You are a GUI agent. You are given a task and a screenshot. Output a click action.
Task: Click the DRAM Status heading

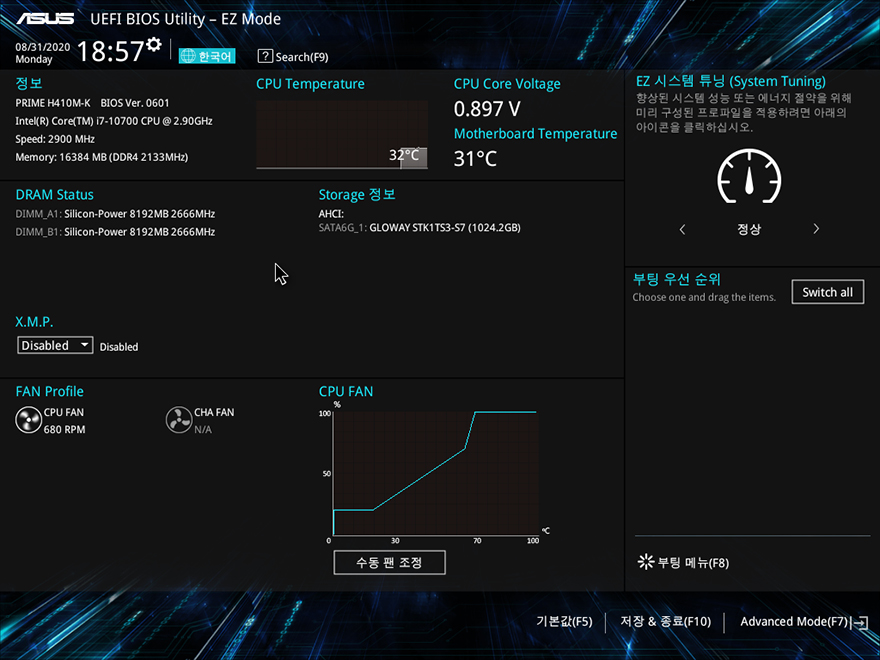pos(54,195)
